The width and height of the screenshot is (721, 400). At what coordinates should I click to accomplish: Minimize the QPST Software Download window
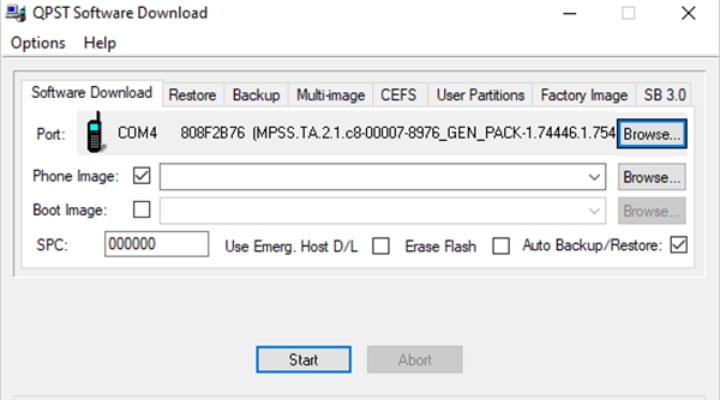[570, 13]
